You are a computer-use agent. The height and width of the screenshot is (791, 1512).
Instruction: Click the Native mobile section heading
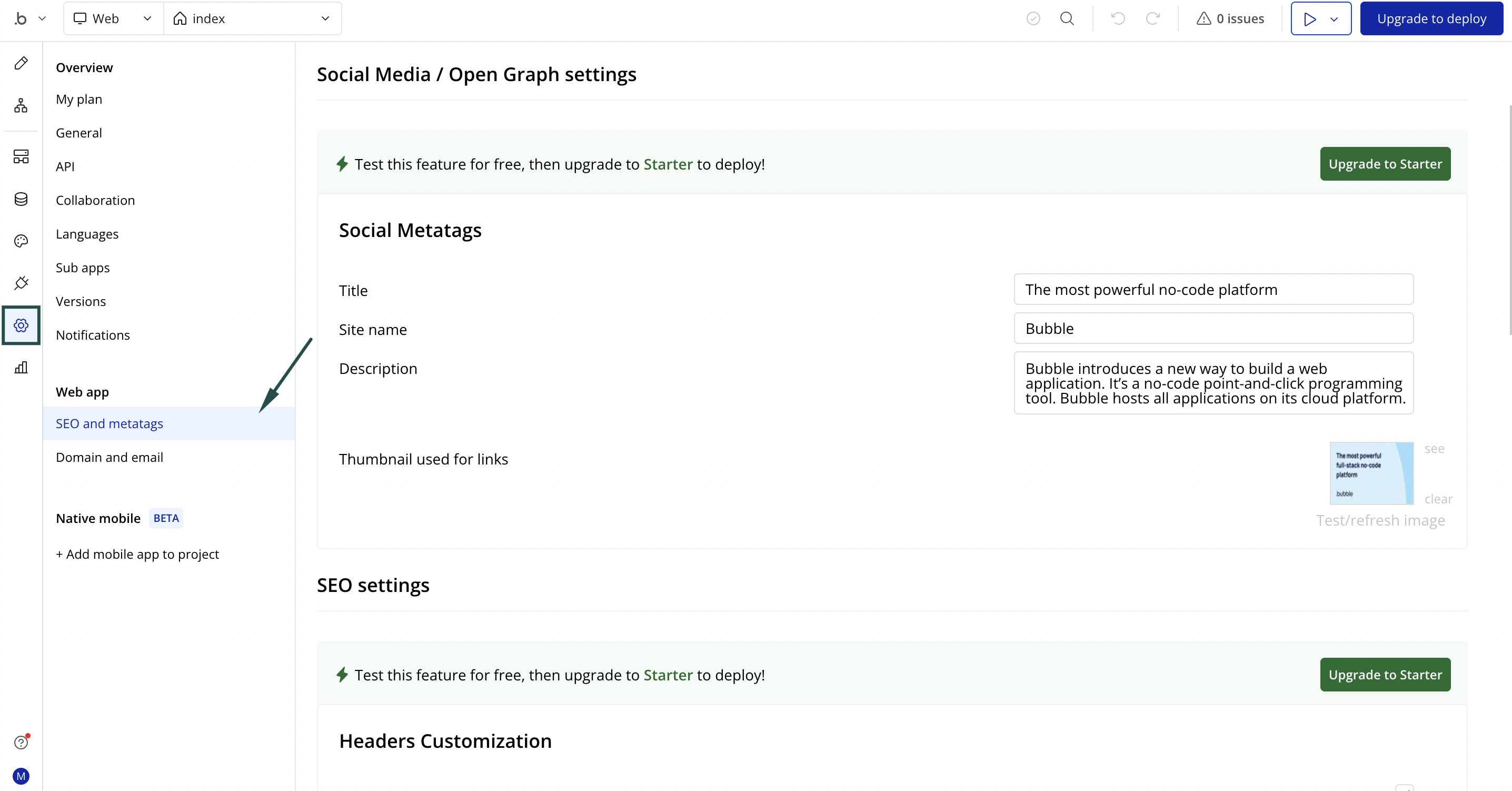click(98, 519)
